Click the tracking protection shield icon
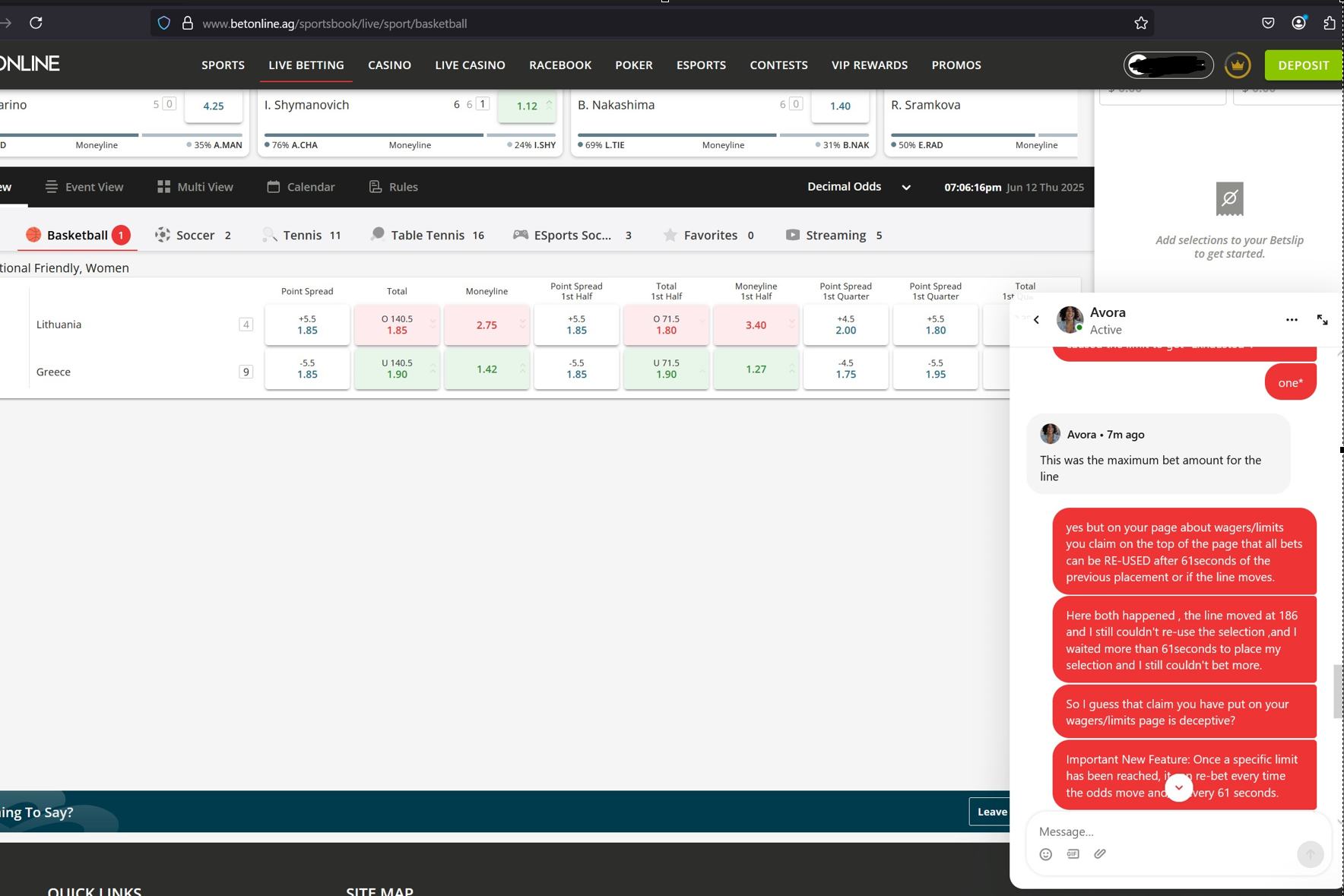 pos(163,24)
